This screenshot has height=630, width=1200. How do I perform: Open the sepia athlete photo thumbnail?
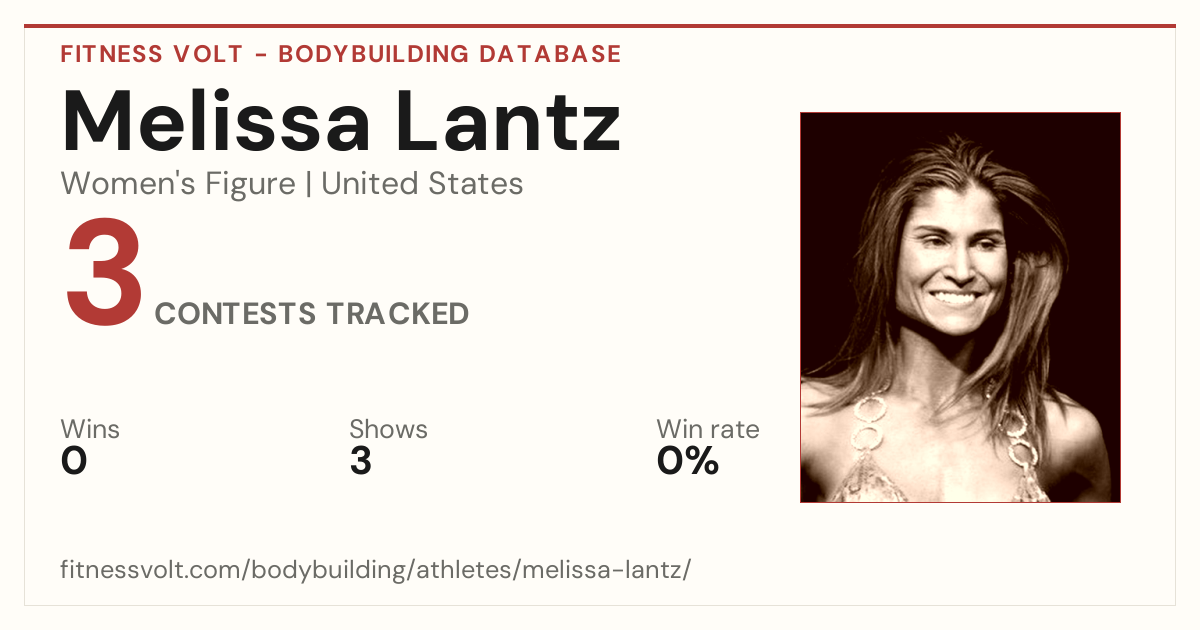pos(960,307)
